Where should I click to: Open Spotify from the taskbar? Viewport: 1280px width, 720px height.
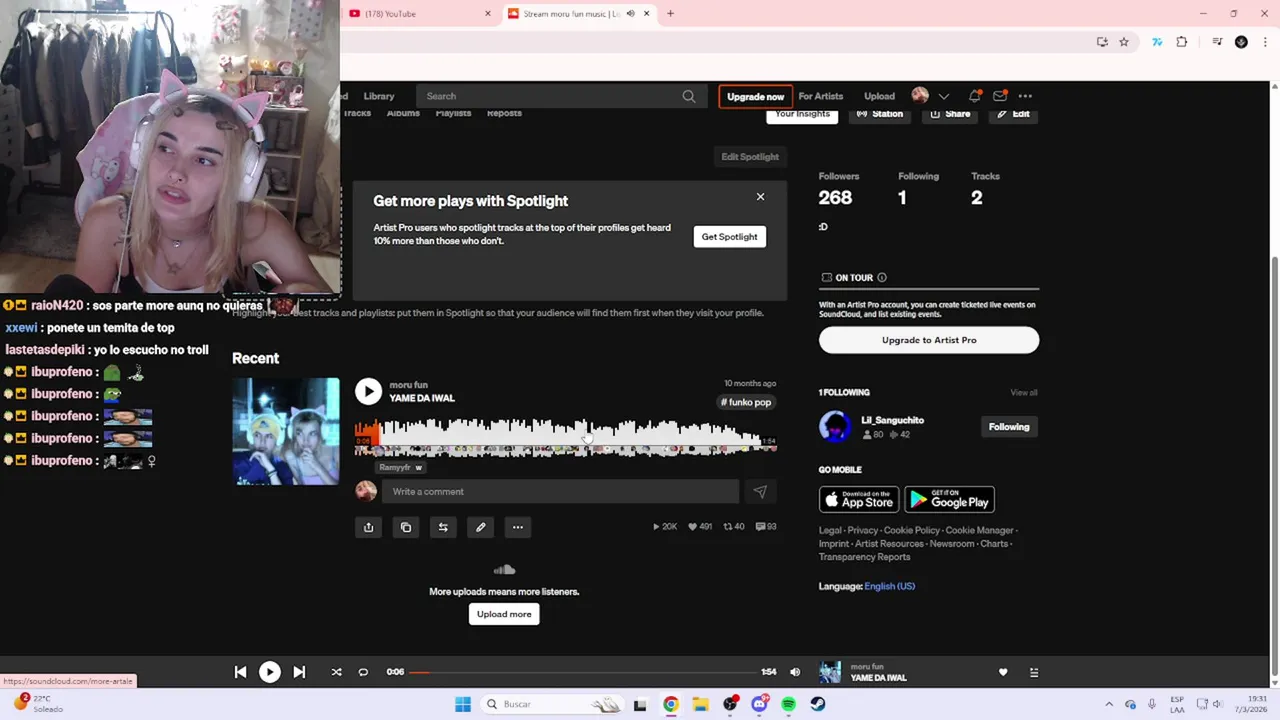coord(788,704)
